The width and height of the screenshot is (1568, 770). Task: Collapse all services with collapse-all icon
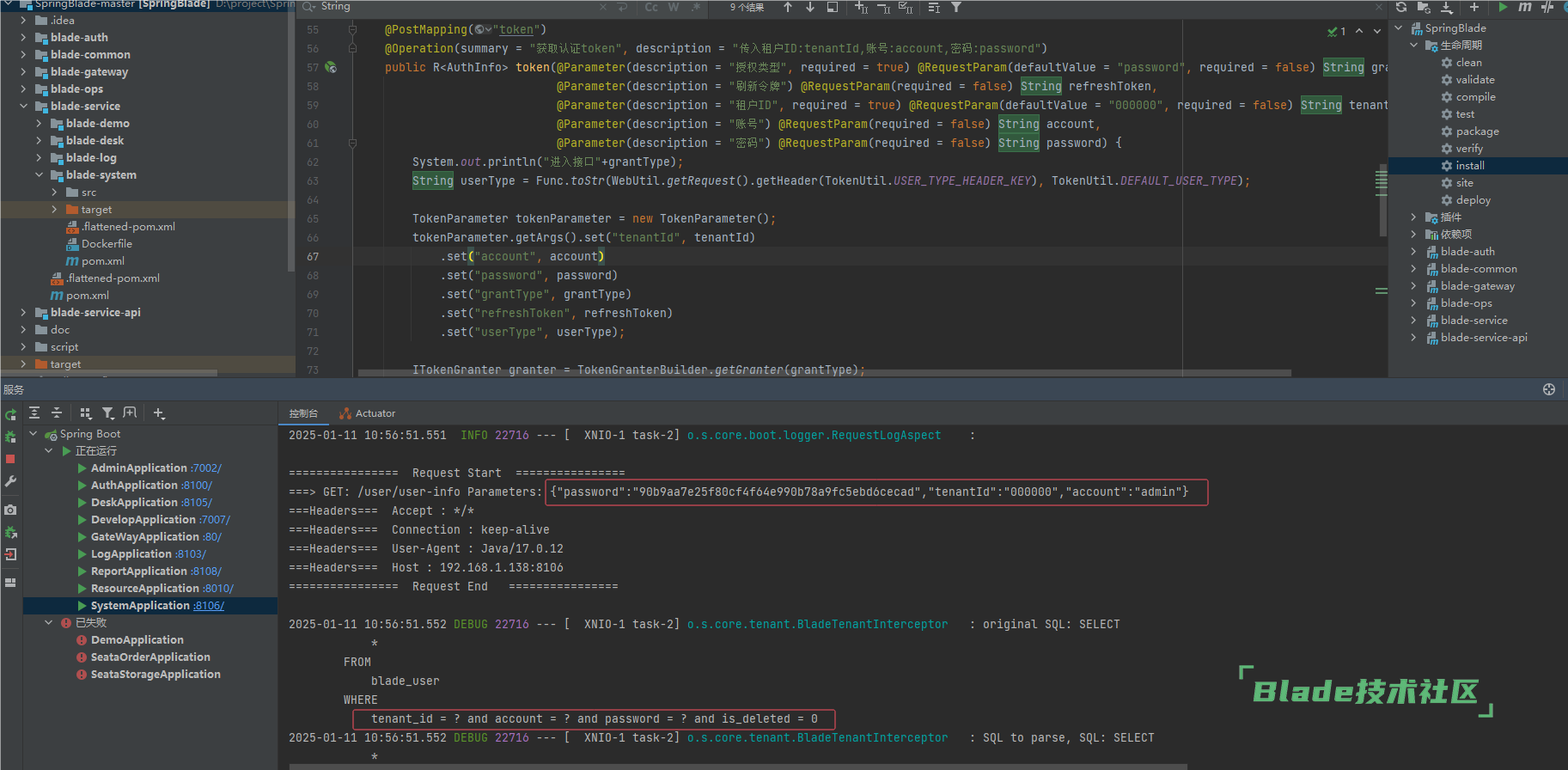click(x=57, y=413)
